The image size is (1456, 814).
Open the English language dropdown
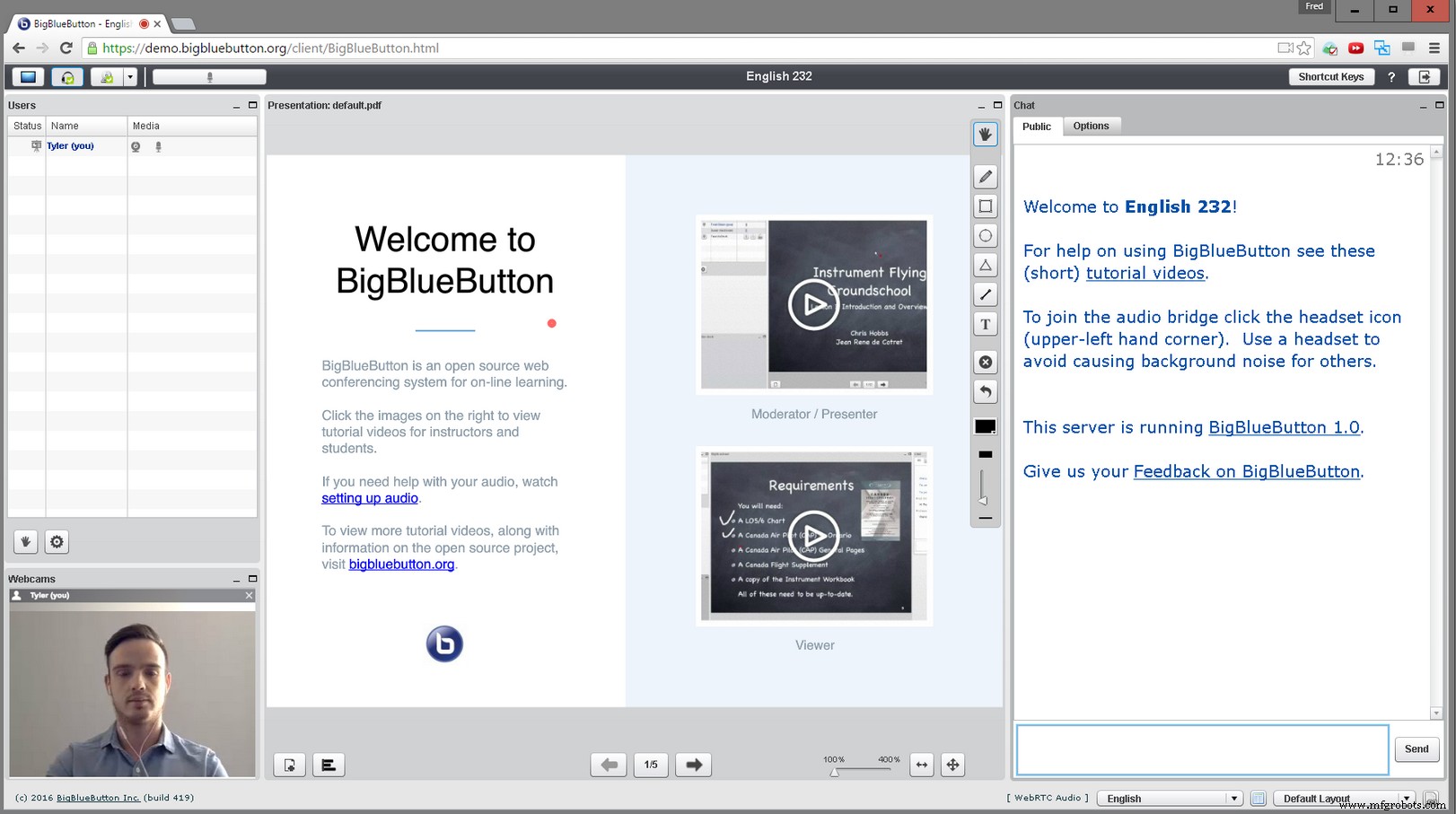(x=1169, y=799)
